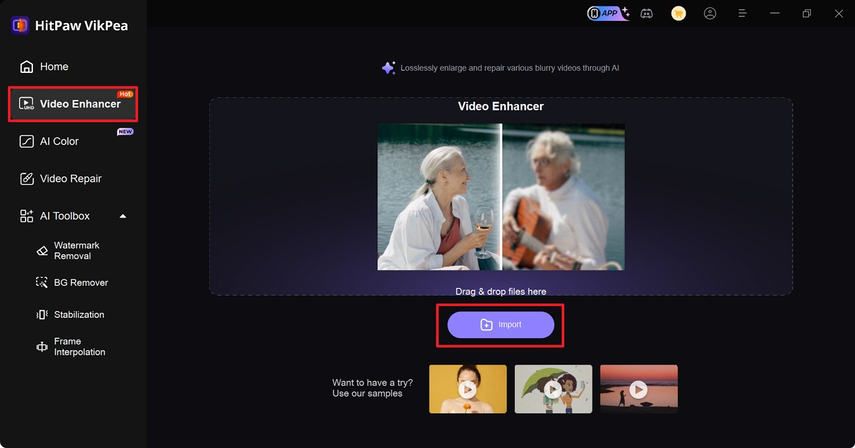This screenshot has width=855, height=448.
Task: Click 'Losslessly enlarge and repair' tagline text
Action: pos(510,68)
